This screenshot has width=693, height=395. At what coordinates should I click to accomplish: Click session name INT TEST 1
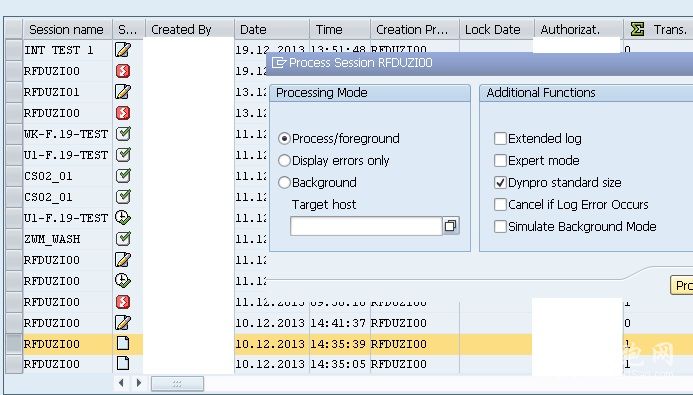click(59, 50)
